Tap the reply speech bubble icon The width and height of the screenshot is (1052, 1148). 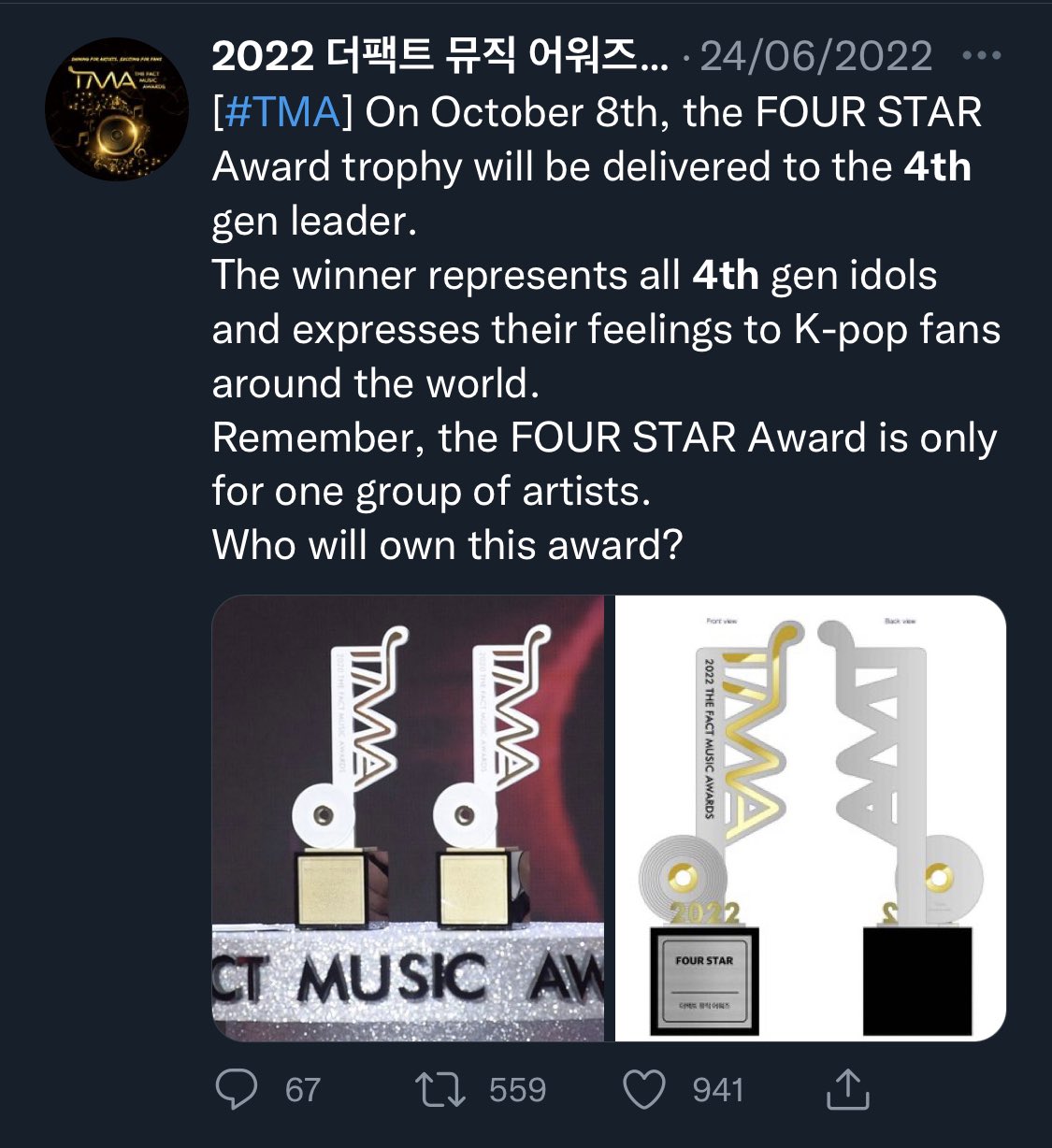coord(237,1089)
